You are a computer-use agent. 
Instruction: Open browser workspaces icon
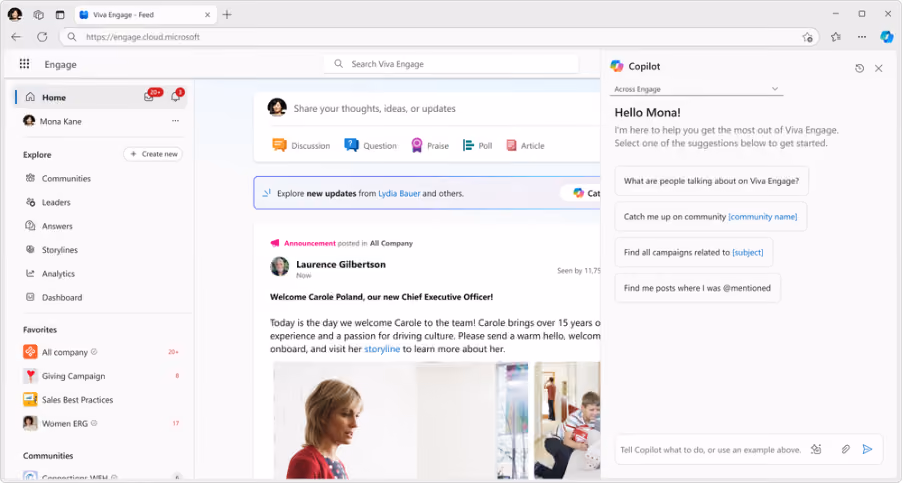(38, 14)
